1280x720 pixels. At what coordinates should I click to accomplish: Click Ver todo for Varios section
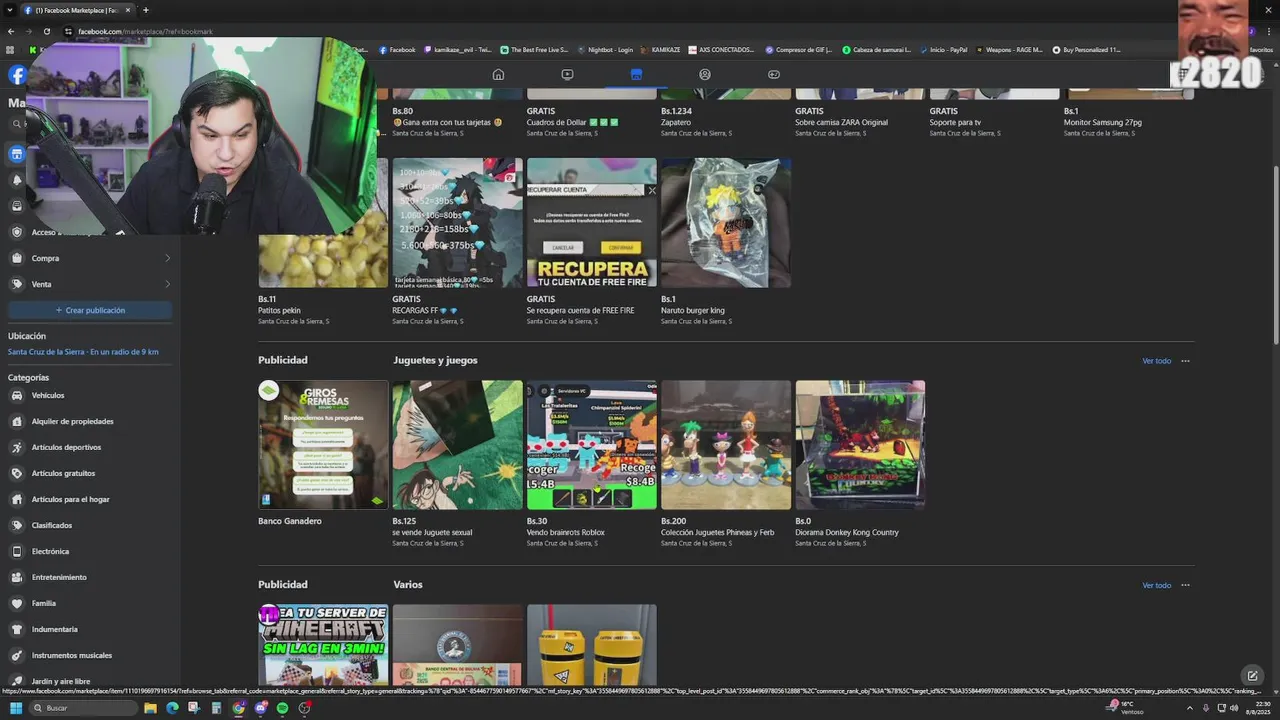pos(1156,585)
